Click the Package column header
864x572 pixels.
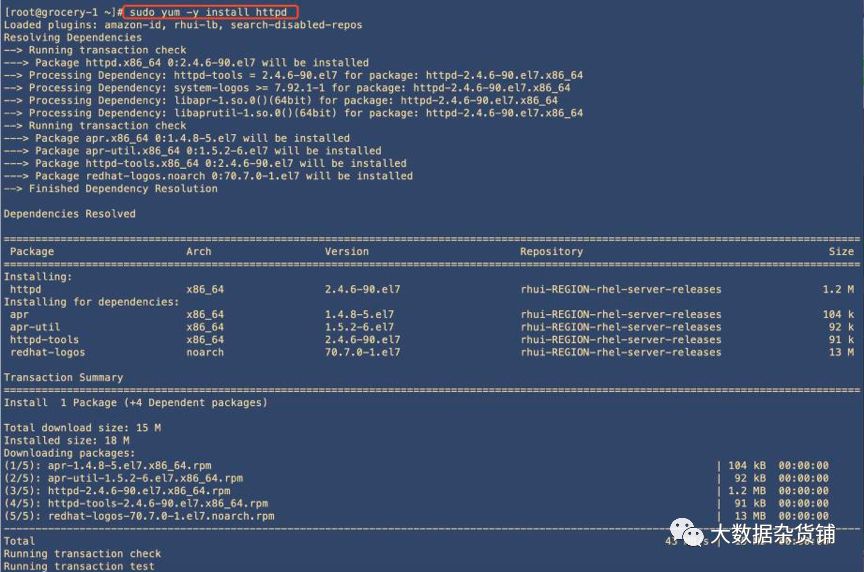(32, 251)
